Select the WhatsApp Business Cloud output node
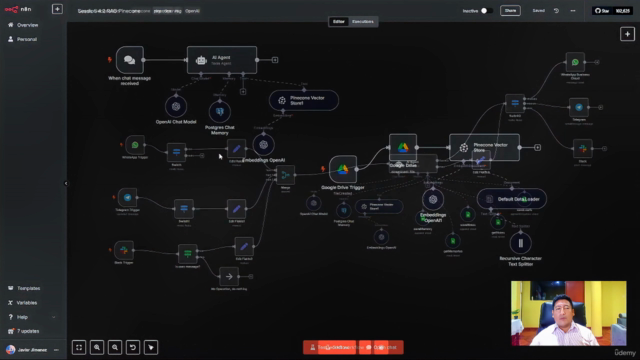Image resolution: width=640 pixels, height=360 pixels. (x=575, y=62)
